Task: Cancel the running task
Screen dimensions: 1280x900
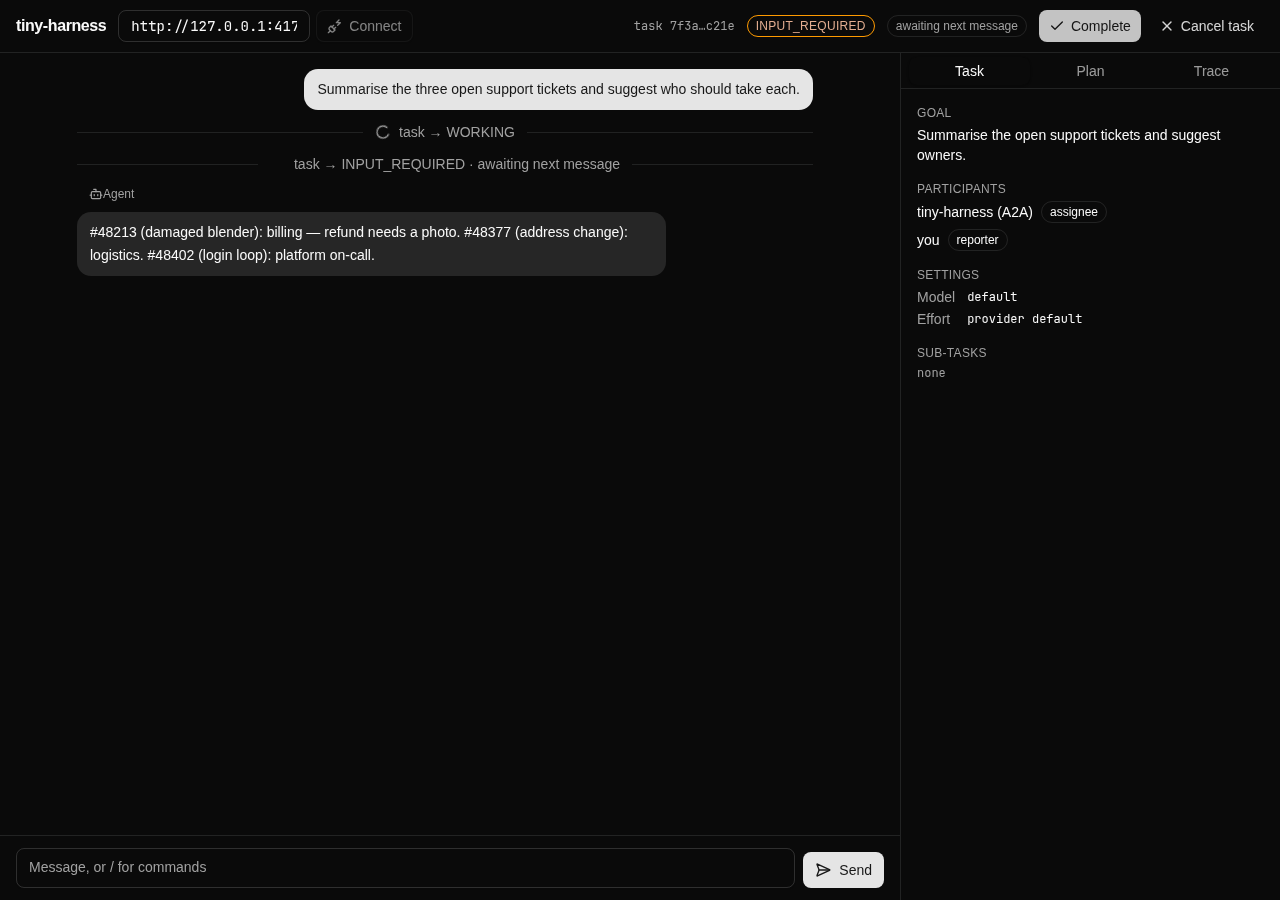Action: coord(1207,26)
